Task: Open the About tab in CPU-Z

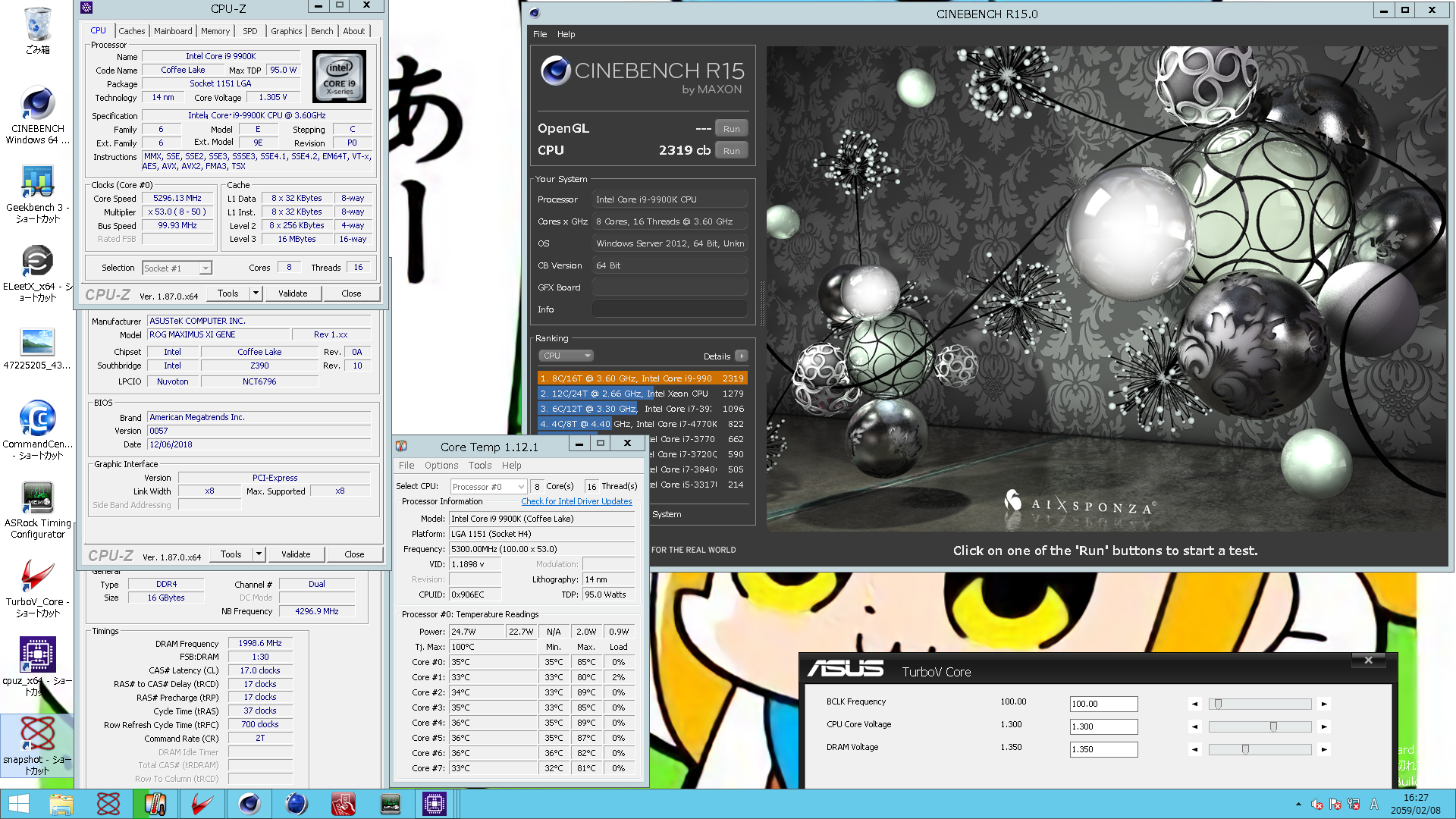Action: pos(354,31)
